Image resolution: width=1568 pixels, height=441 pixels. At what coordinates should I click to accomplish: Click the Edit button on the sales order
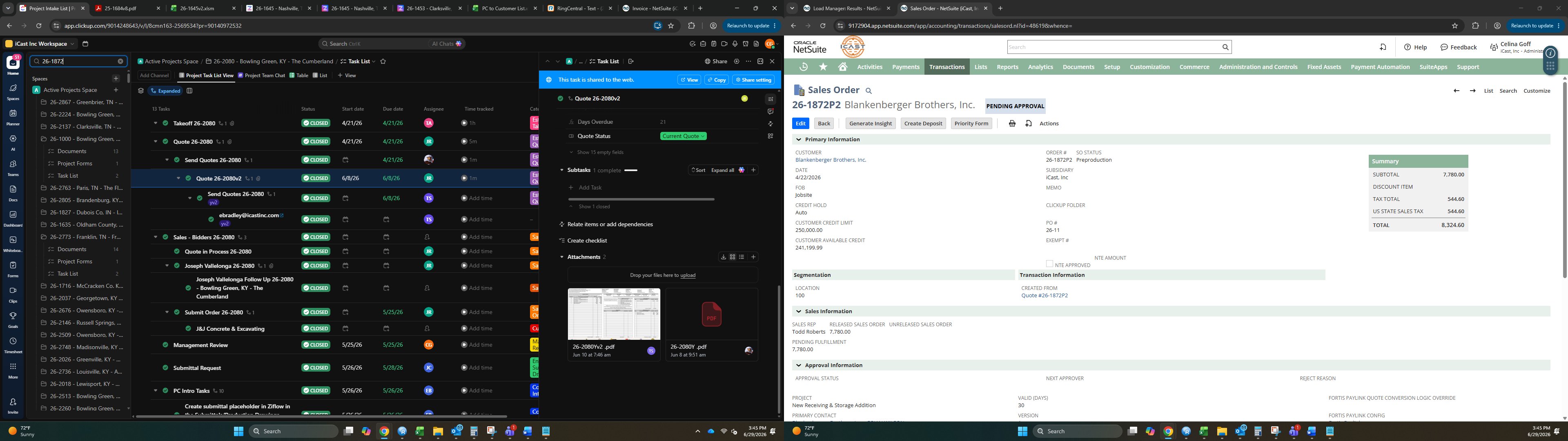coord(800,124)
